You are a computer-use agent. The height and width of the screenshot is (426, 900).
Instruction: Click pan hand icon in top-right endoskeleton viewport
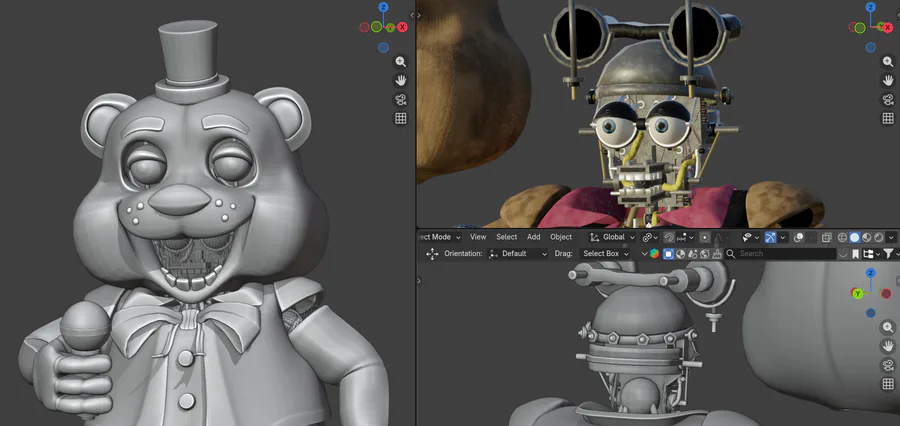(887, 80)
